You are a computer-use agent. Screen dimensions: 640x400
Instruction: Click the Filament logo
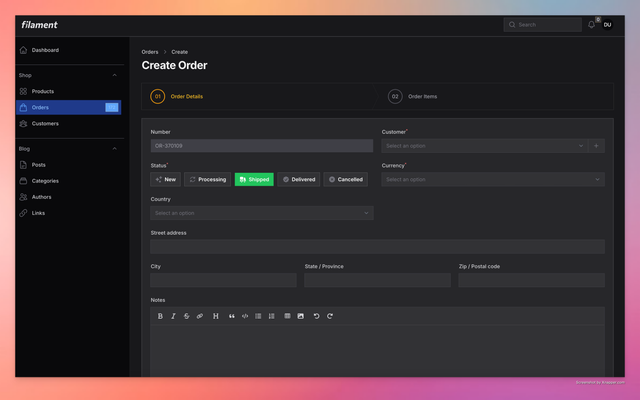pyautogui.click(x=39, y=25)
